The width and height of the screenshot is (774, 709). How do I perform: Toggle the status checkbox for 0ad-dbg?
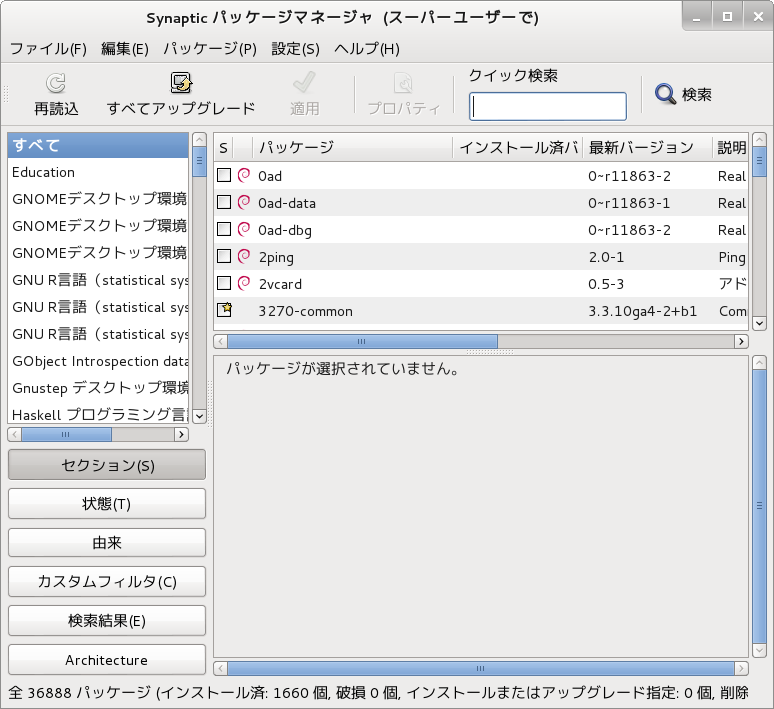(224, 230)
